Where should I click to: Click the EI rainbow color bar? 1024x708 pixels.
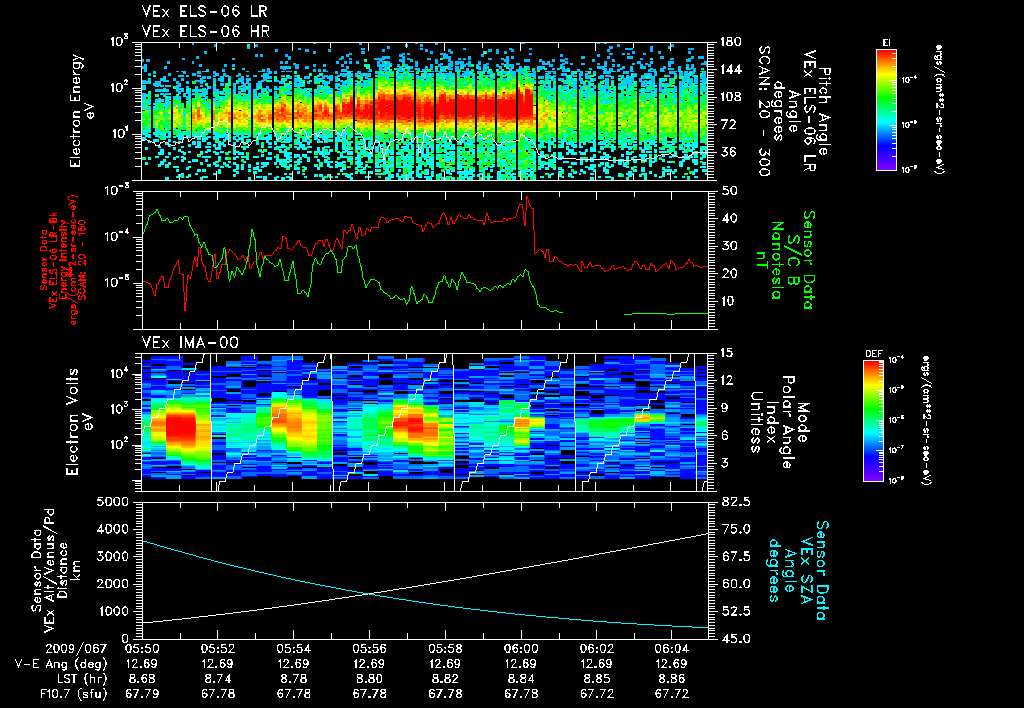[x=886, y=109]
